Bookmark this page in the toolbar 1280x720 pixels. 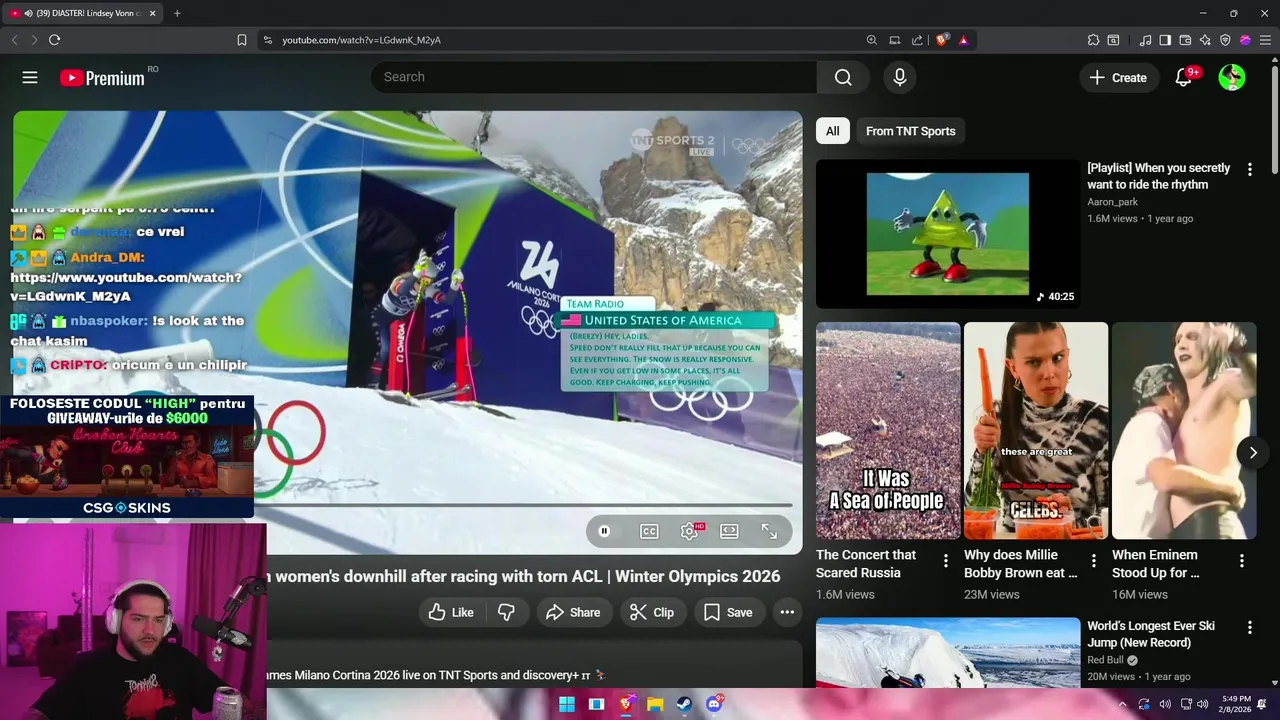[x=242, y=40]
